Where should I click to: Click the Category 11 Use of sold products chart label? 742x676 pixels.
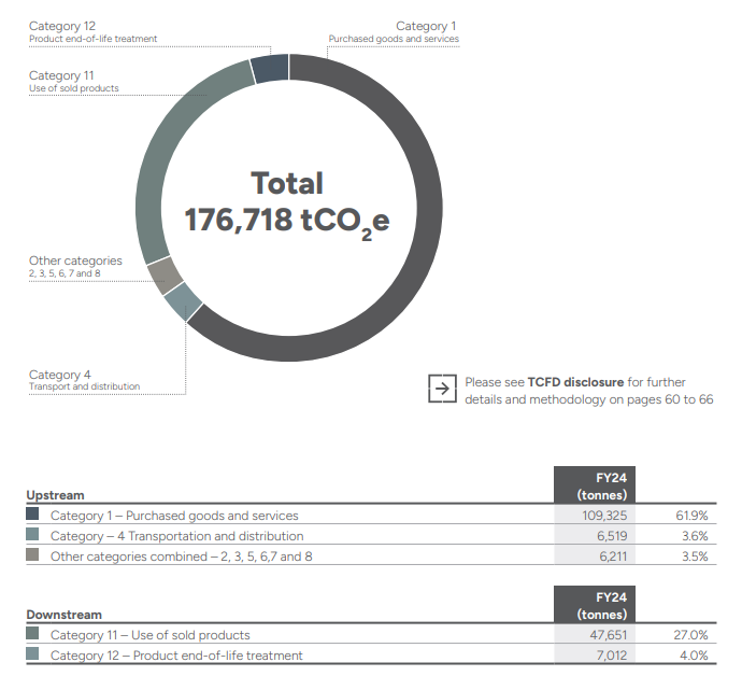pyautogui.click(x=74, y=81)
